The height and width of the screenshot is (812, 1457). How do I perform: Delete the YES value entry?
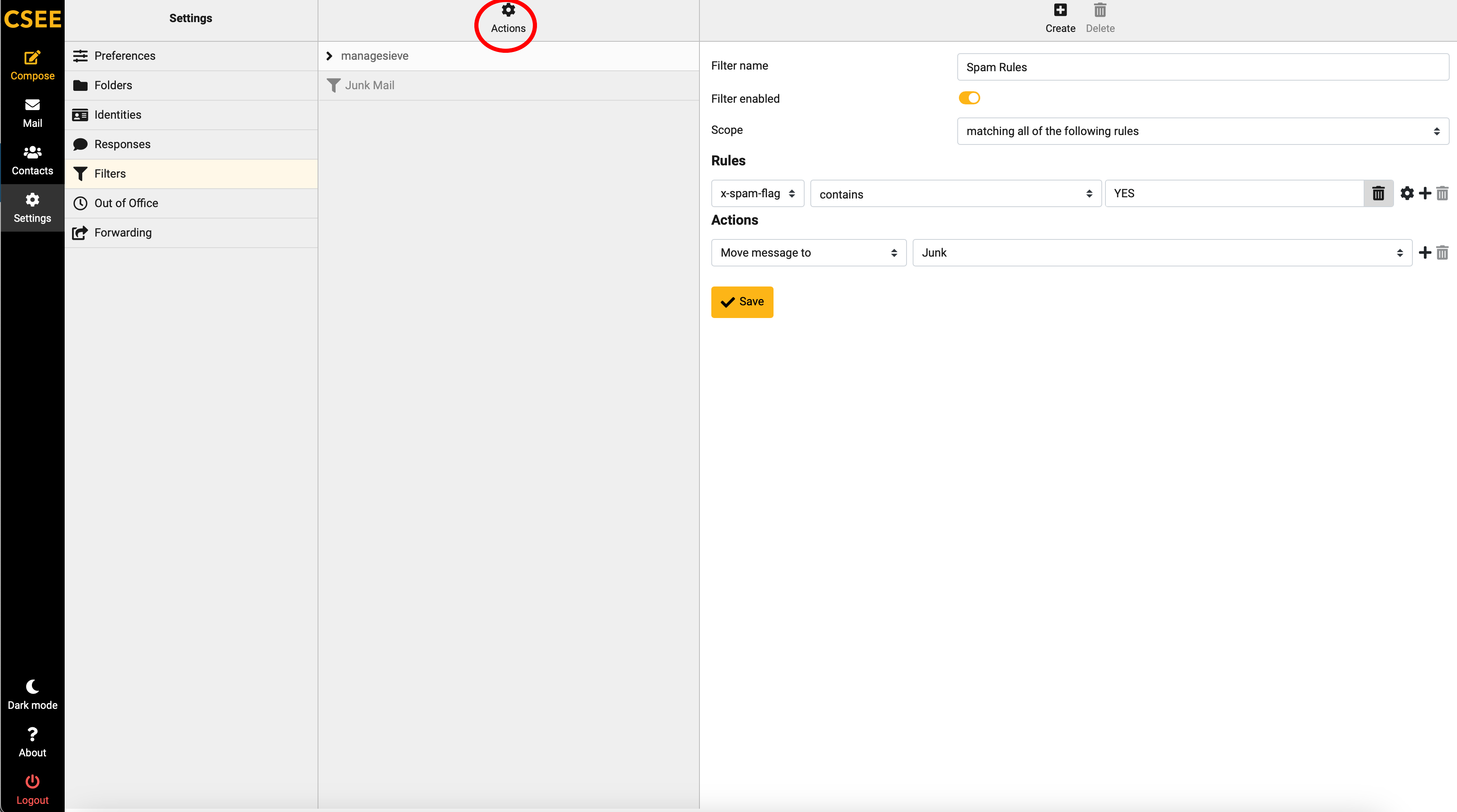click(x=1378, y=194)
